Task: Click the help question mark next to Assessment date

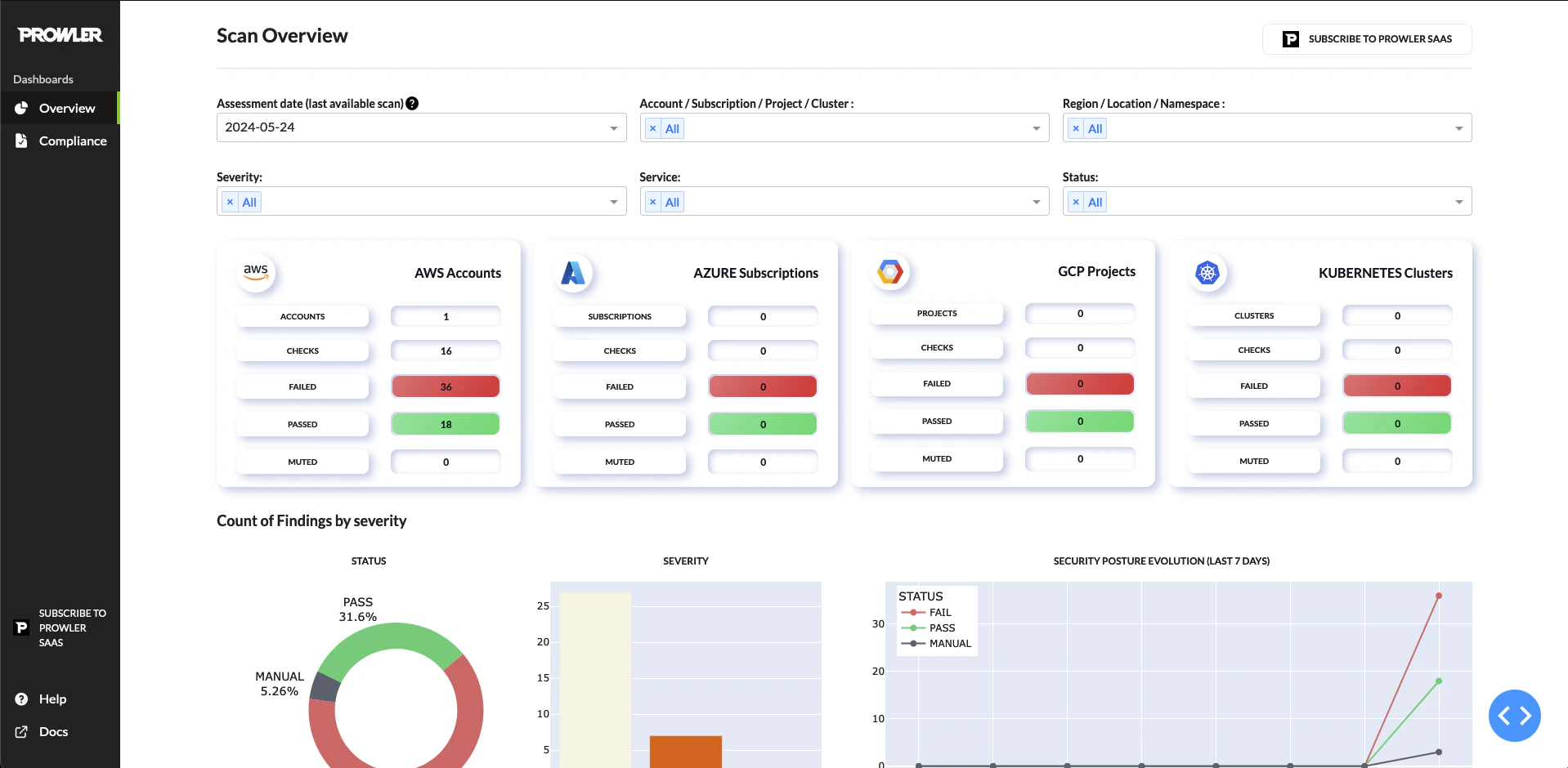Action: coord(412,104)
